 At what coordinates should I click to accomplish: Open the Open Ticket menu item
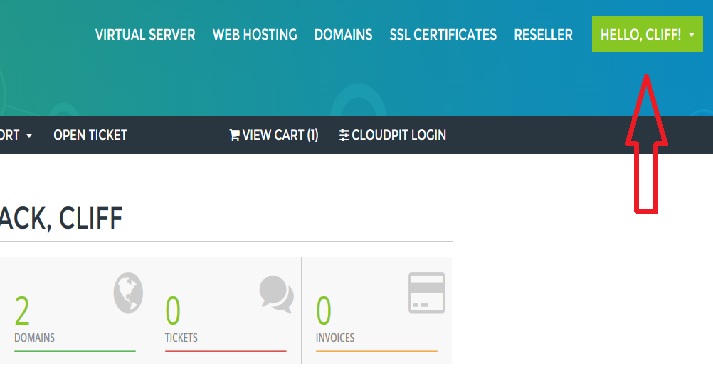pyautogui.click(x=90, y=135)
